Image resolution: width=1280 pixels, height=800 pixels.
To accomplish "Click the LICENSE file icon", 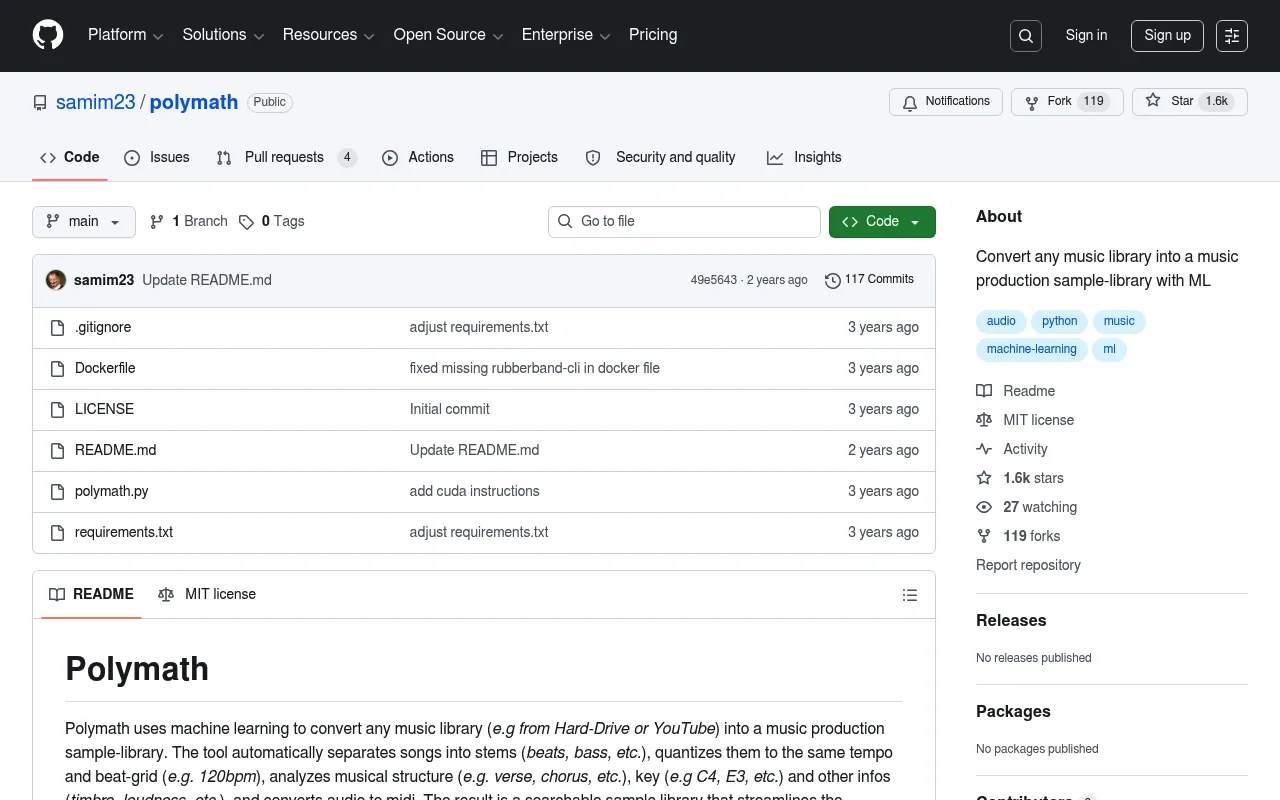I will [57, 410].
